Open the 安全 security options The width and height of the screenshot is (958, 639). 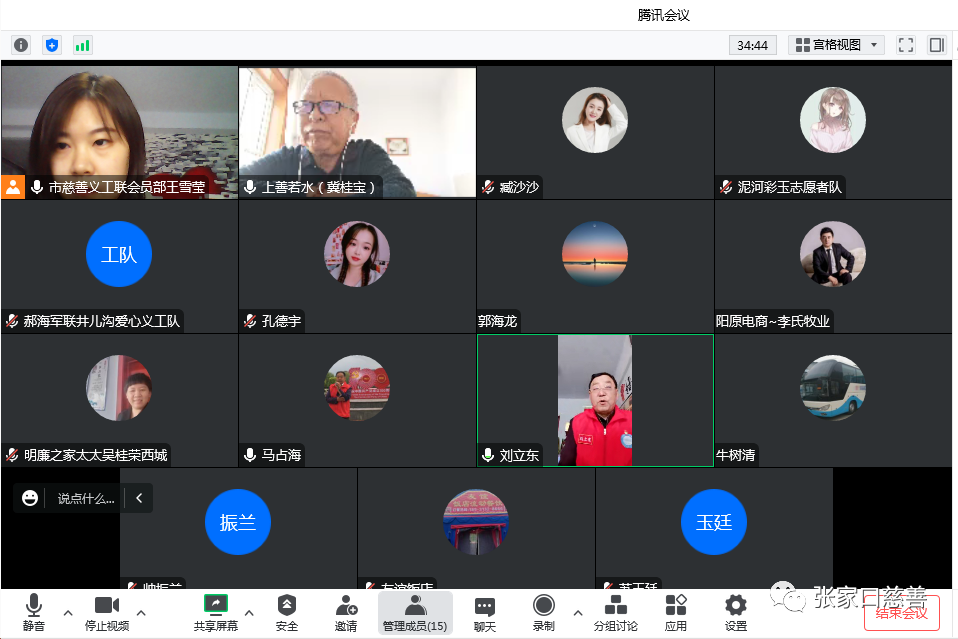point(287,613)
